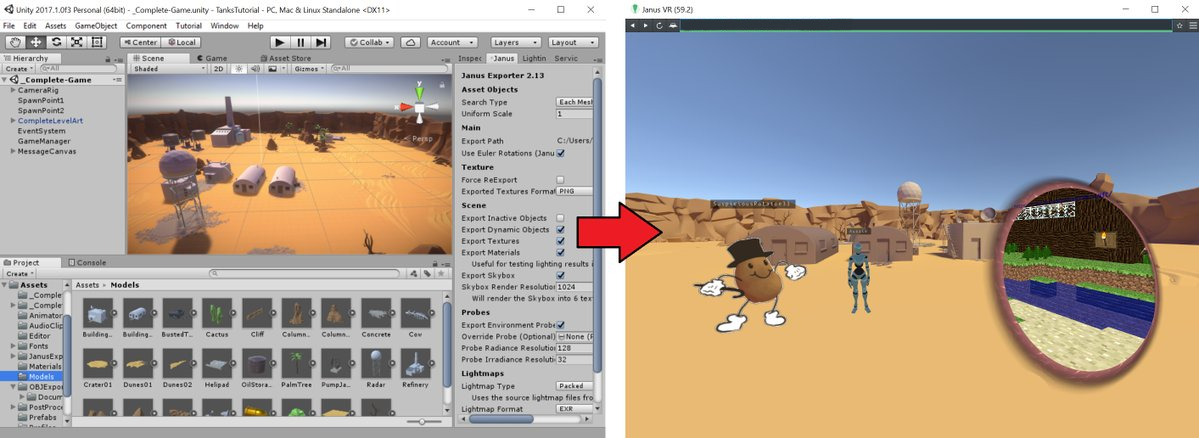Toggle Export Dynamic Objects checkbox
The height and width of the screenshot is (438, 1199).
561,229
